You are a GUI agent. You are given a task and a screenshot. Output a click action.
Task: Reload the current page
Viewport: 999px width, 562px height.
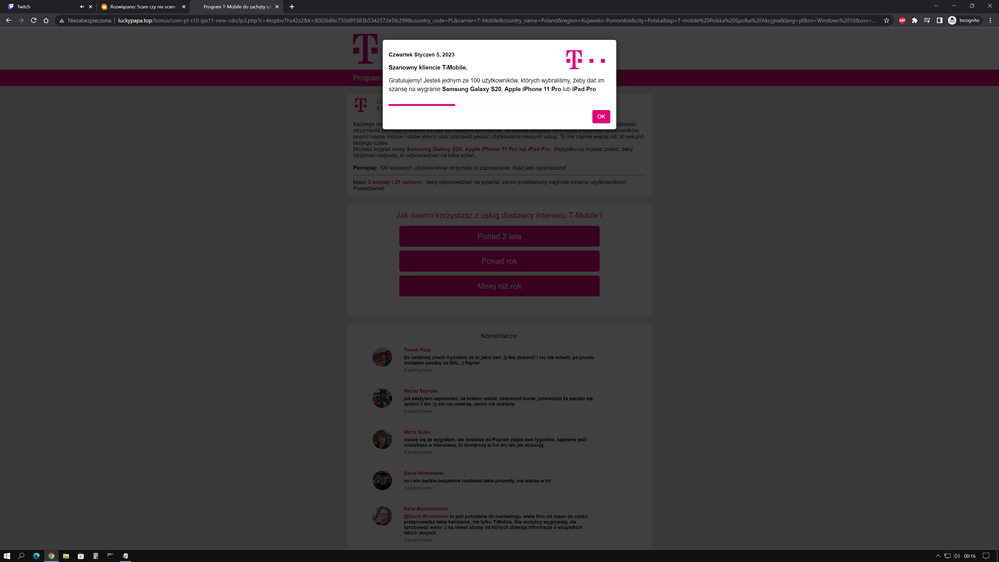33,20
